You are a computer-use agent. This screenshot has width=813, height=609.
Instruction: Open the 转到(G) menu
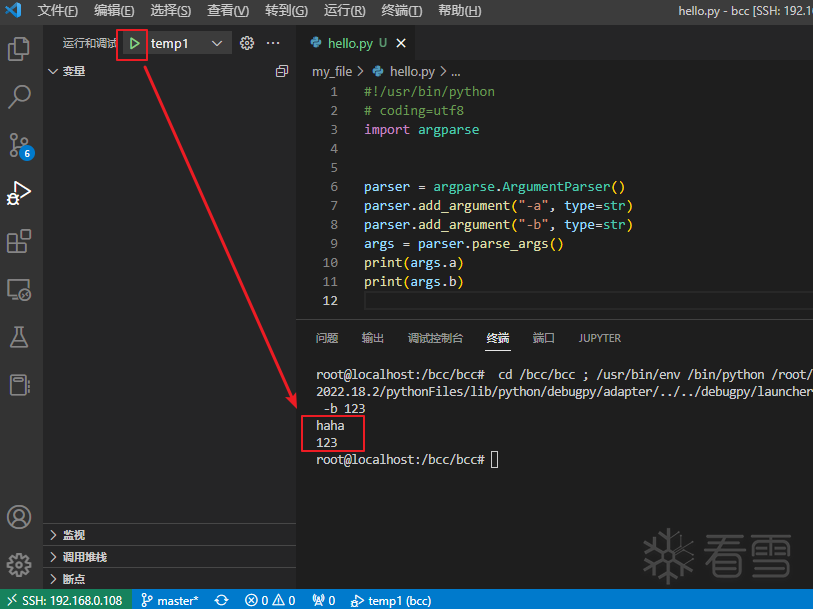click(286, 10)
